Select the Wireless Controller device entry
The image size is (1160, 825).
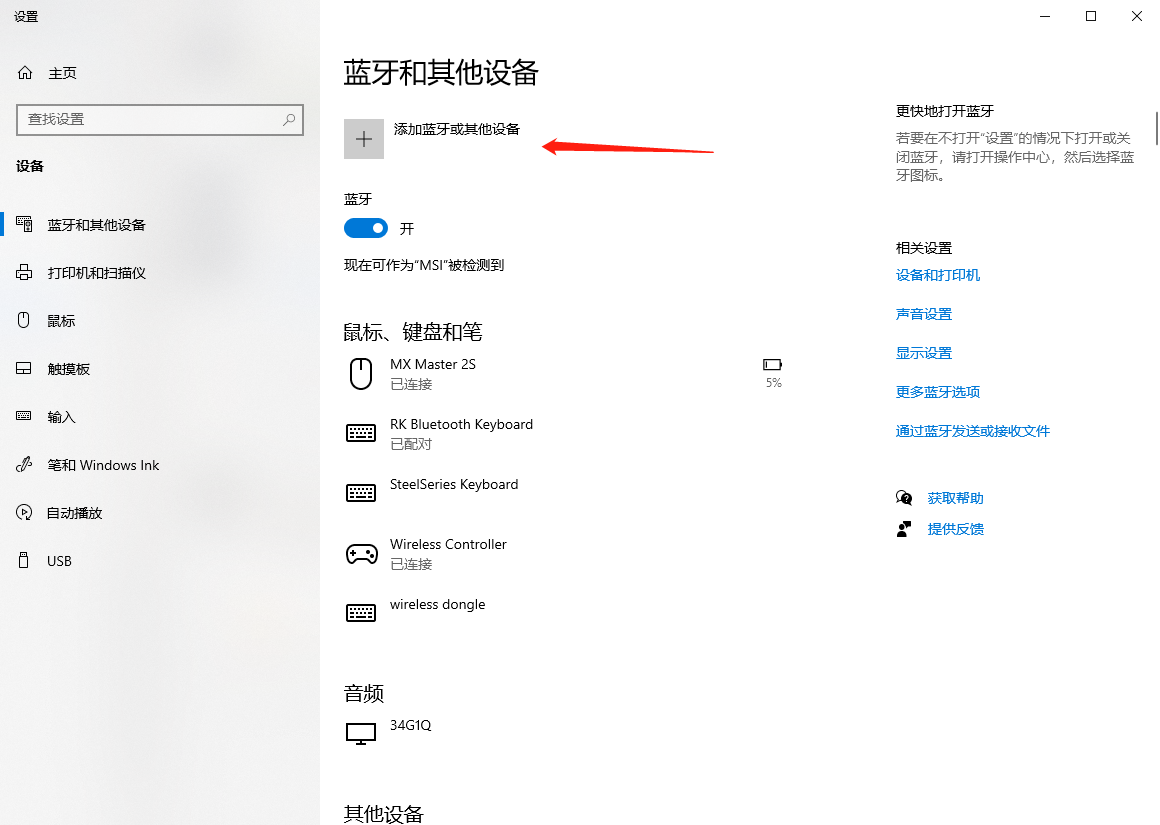click(x=448, y=553)
